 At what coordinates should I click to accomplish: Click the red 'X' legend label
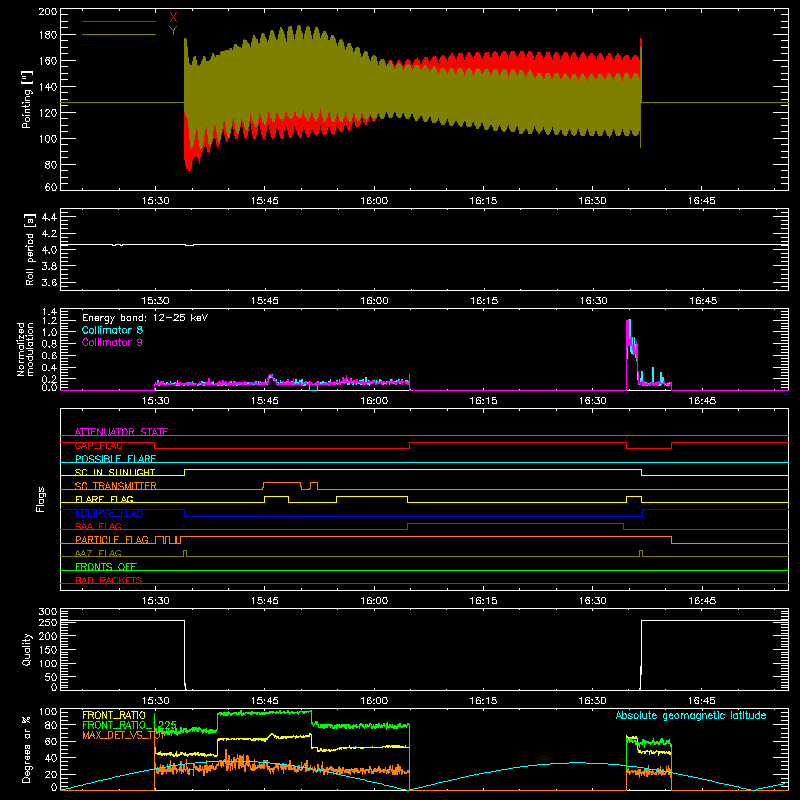[x=173, y=18]
